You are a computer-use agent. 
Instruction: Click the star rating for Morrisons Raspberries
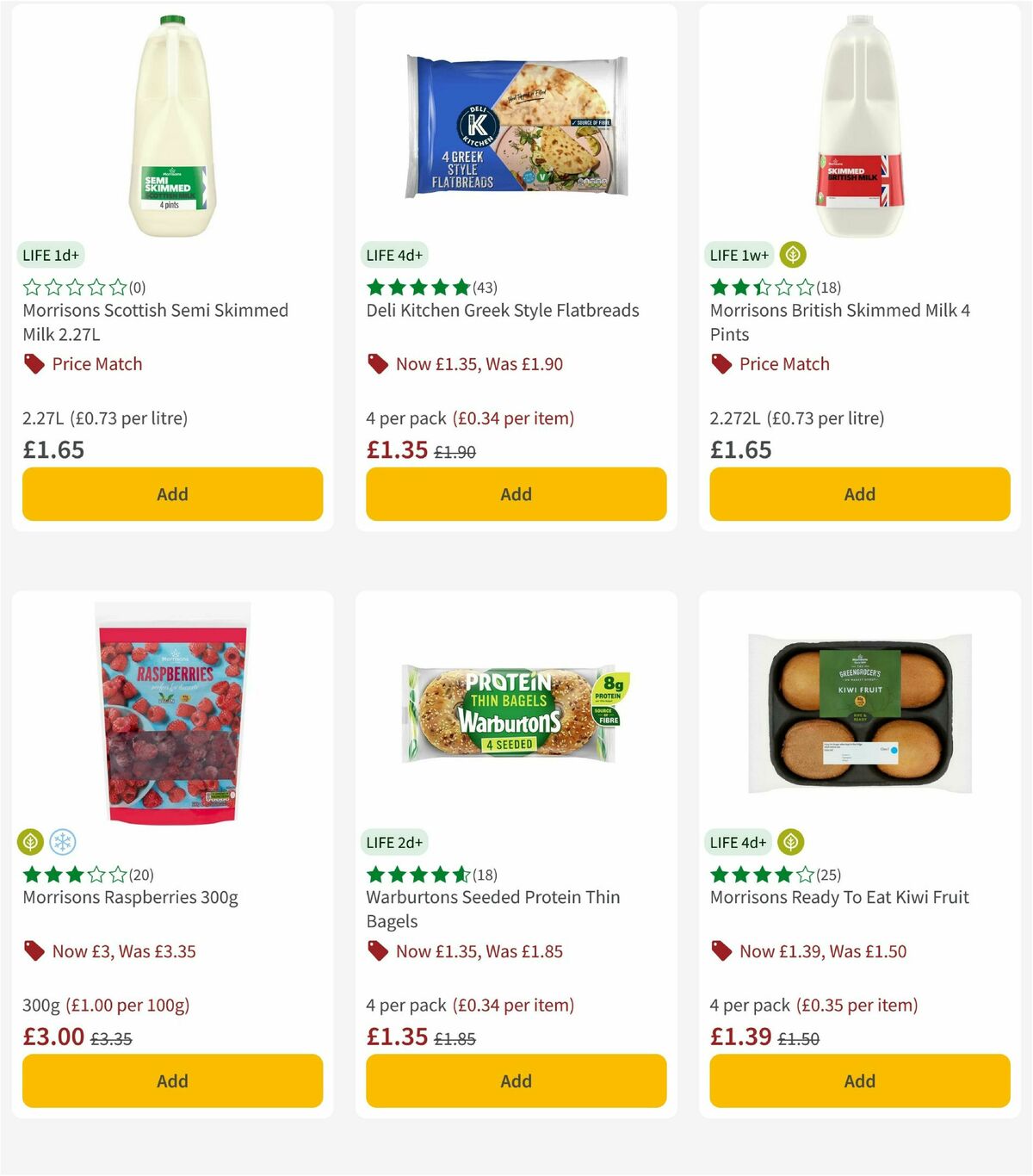click(x=72, y=873)
